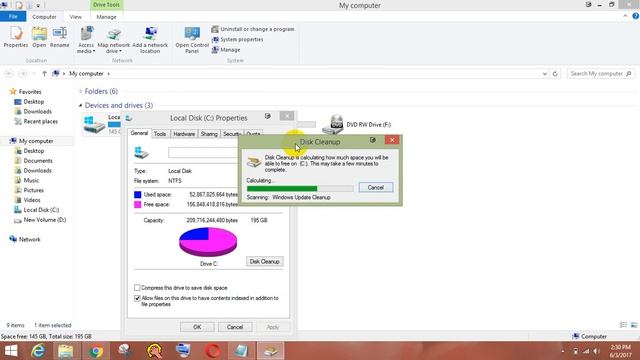Enable Compress this drive checkbox
This screenshot has height=360, width=640.
(137, 288)
